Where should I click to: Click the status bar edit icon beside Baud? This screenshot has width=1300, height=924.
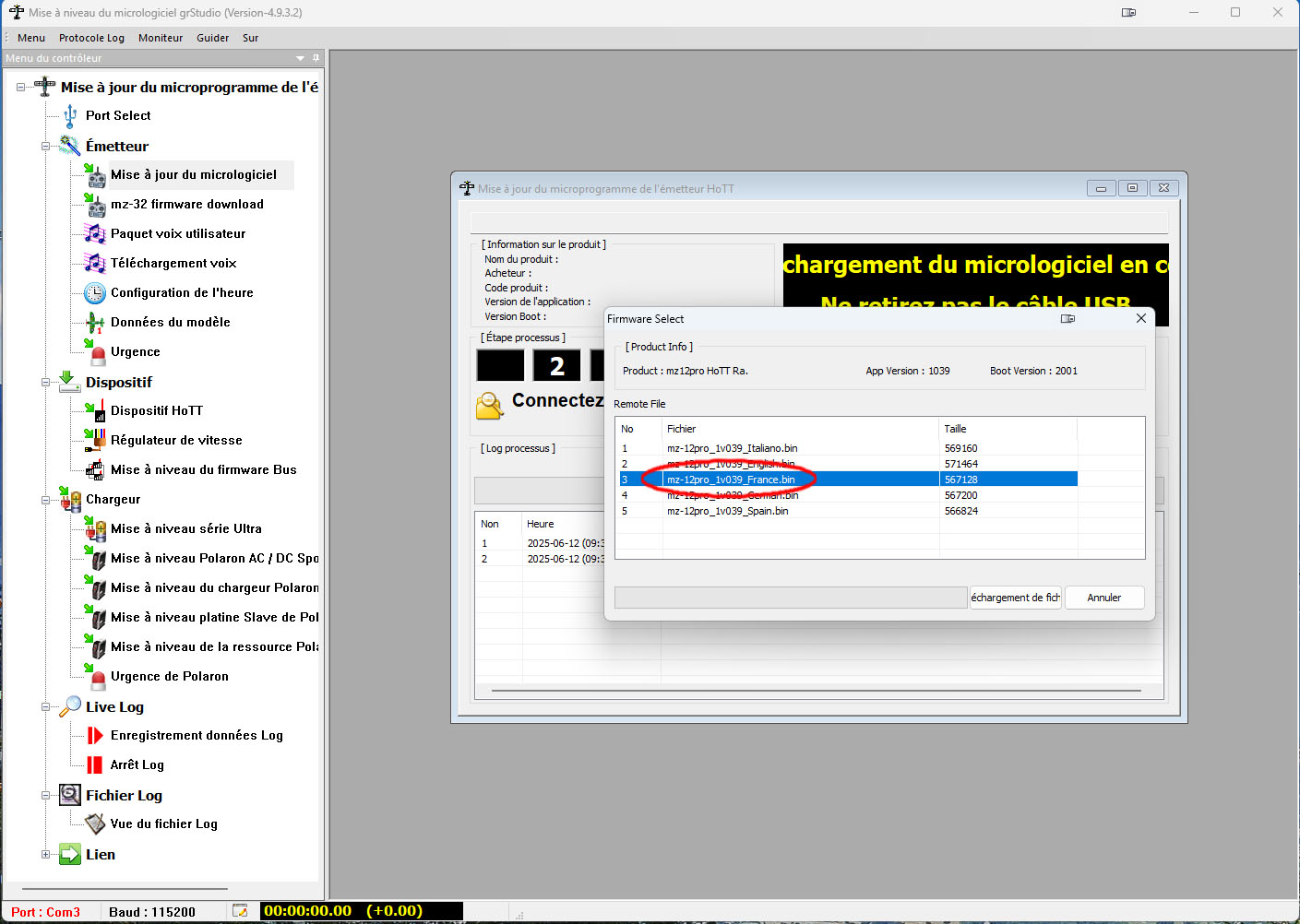[x=240, y=912]
